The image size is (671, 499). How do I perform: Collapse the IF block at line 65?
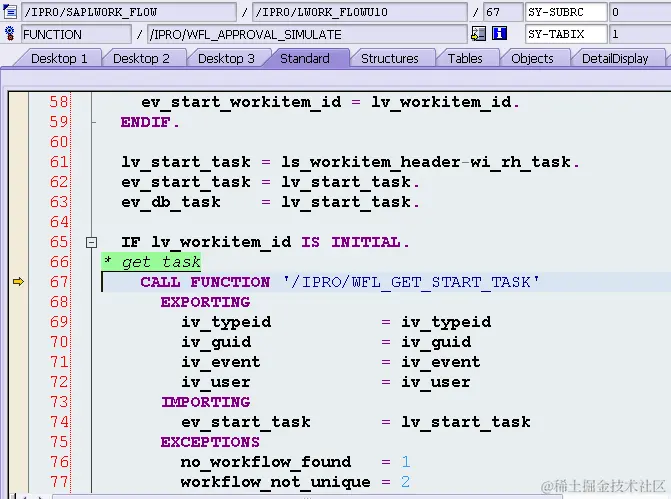click(91, 242)
